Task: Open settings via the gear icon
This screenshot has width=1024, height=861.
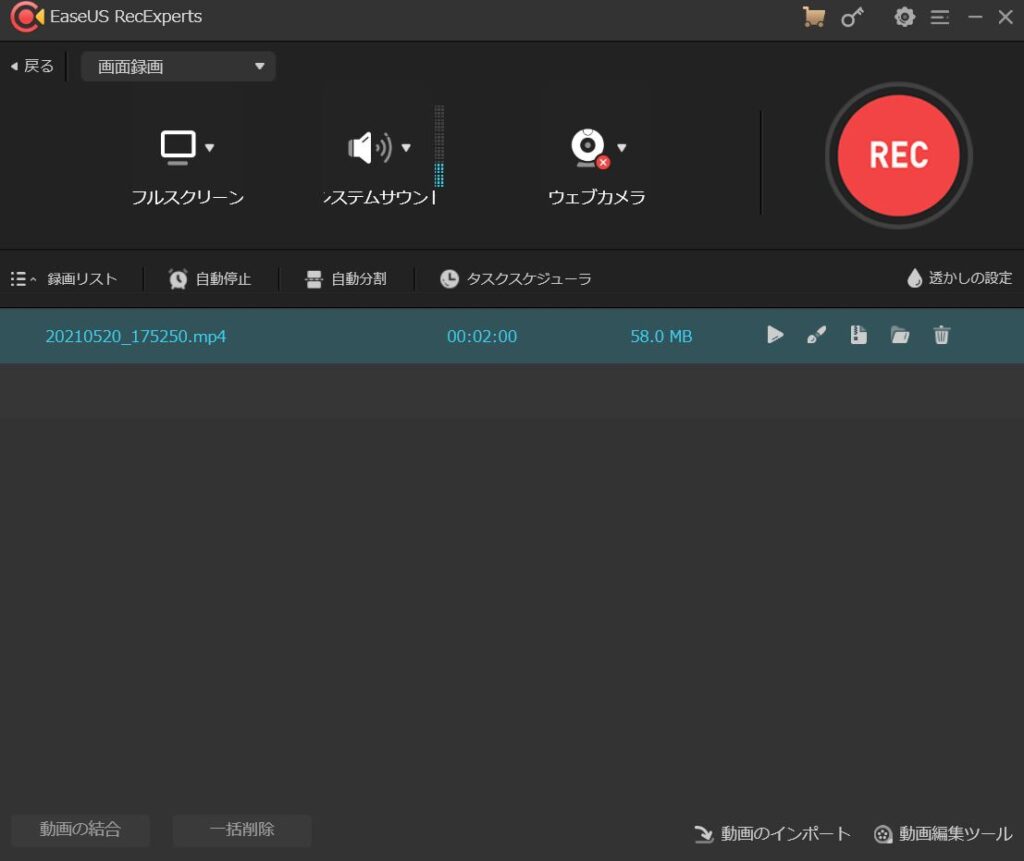Action: pos(904,17)
